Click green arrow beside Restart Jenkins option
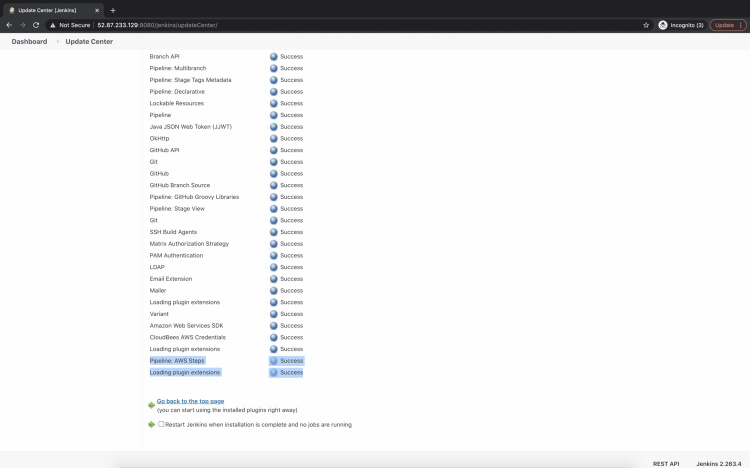Image resolution: width=750 pixels, height=468 pixels. (x=151, y=424)
